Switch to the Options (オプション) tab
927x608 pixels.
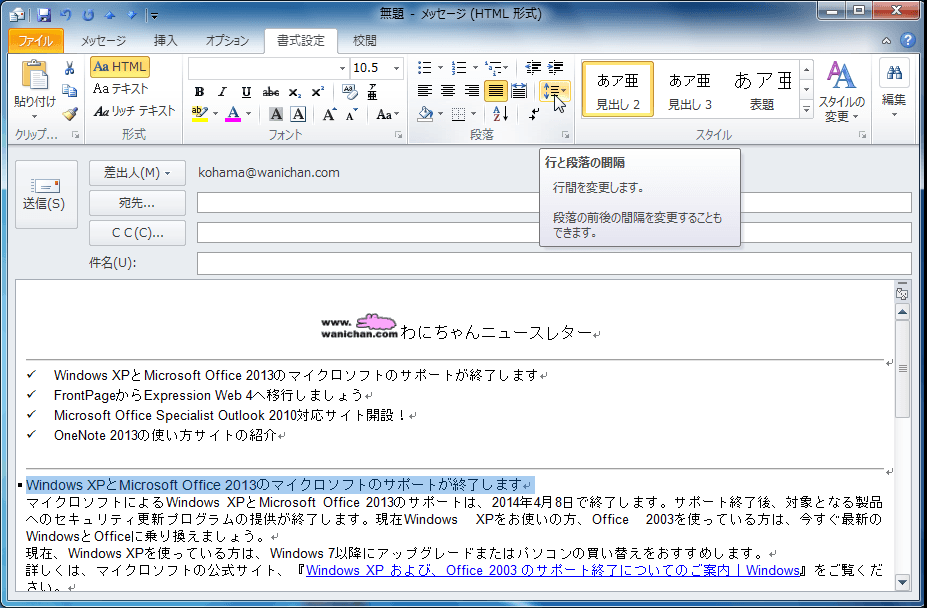pos(227,40)
